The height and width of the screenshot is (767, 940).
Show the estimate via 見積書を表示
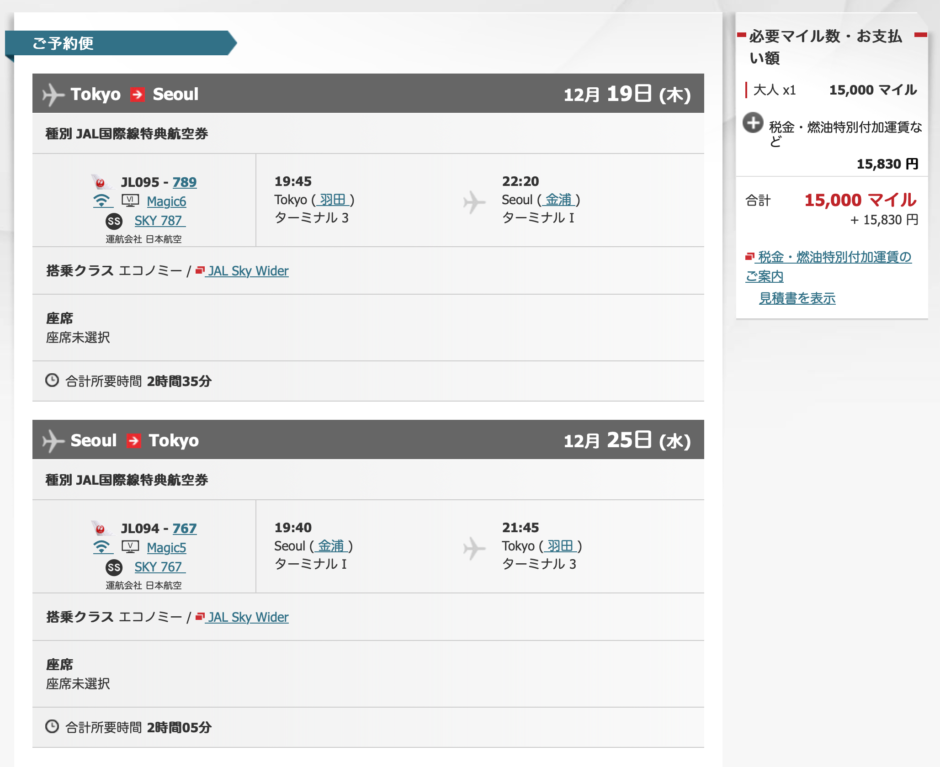[x=796, y=298]
